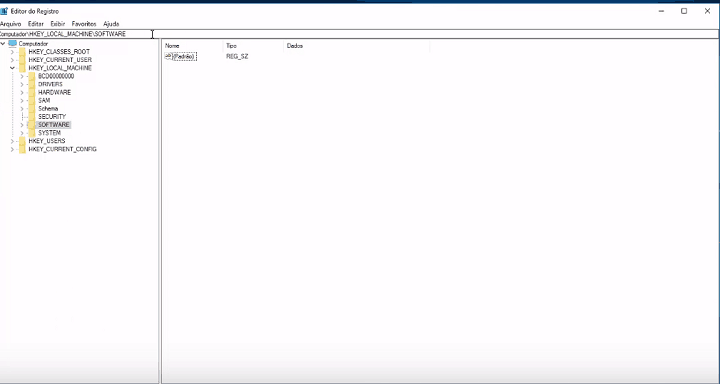Click the SECURITY folder icon

32,117
